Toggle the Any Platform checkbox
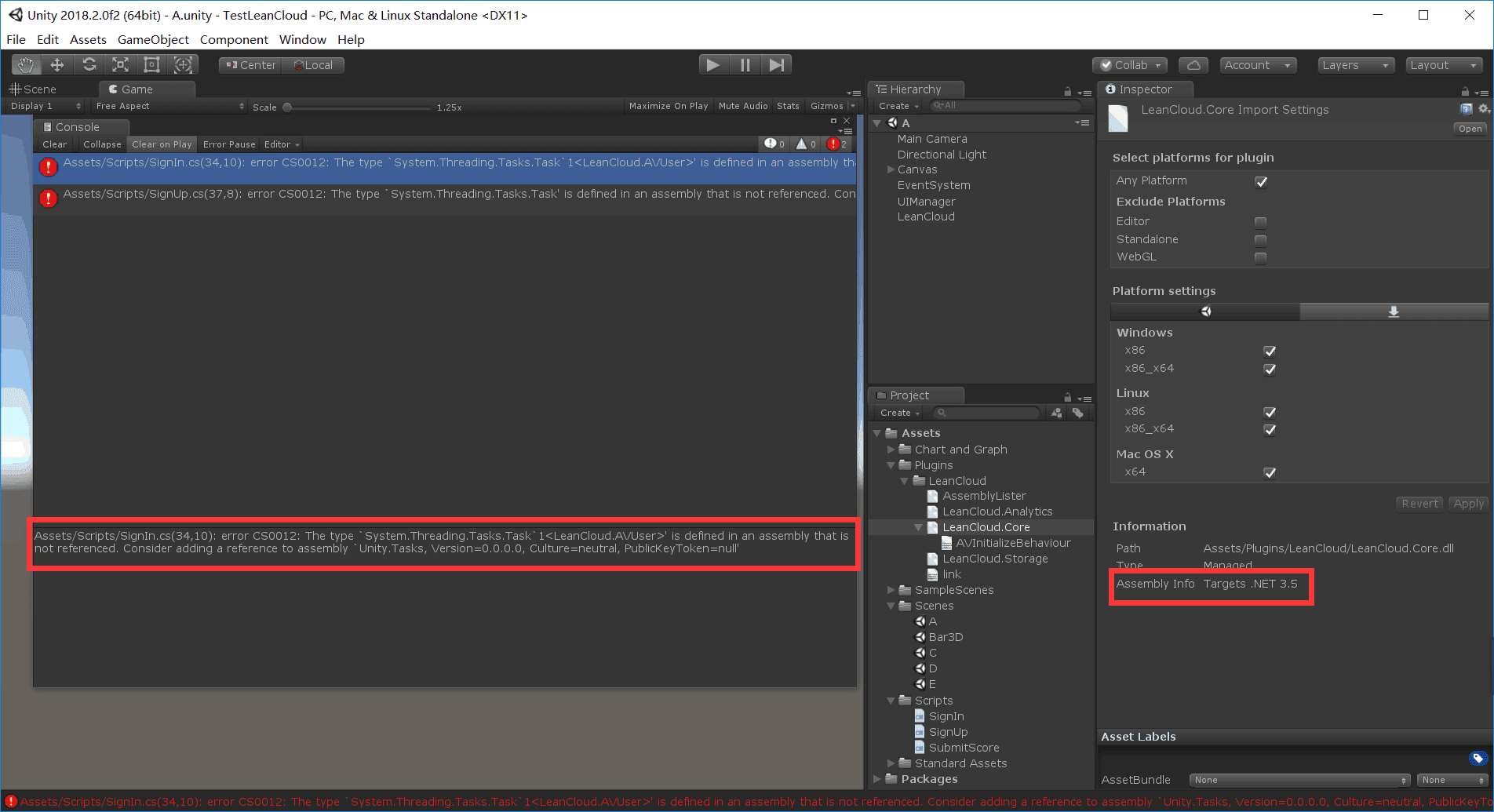The image size is (1494, 812). (x=1261, y=181)
